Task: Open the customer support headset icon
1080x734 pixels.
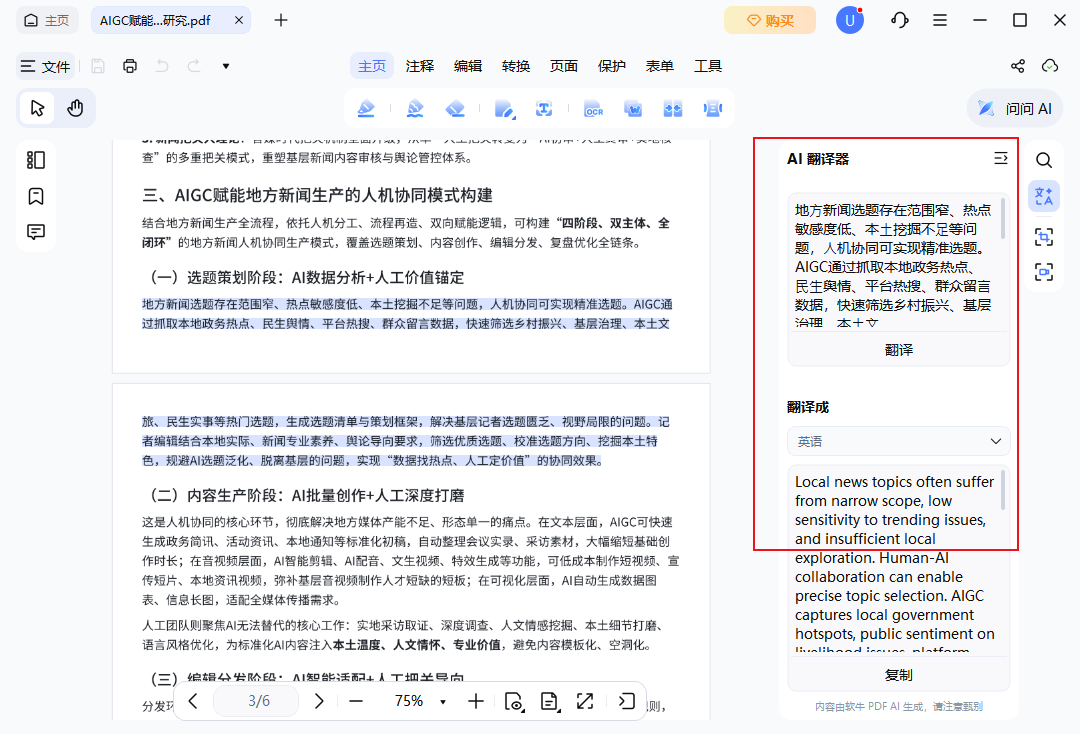Action: point(899,20)
